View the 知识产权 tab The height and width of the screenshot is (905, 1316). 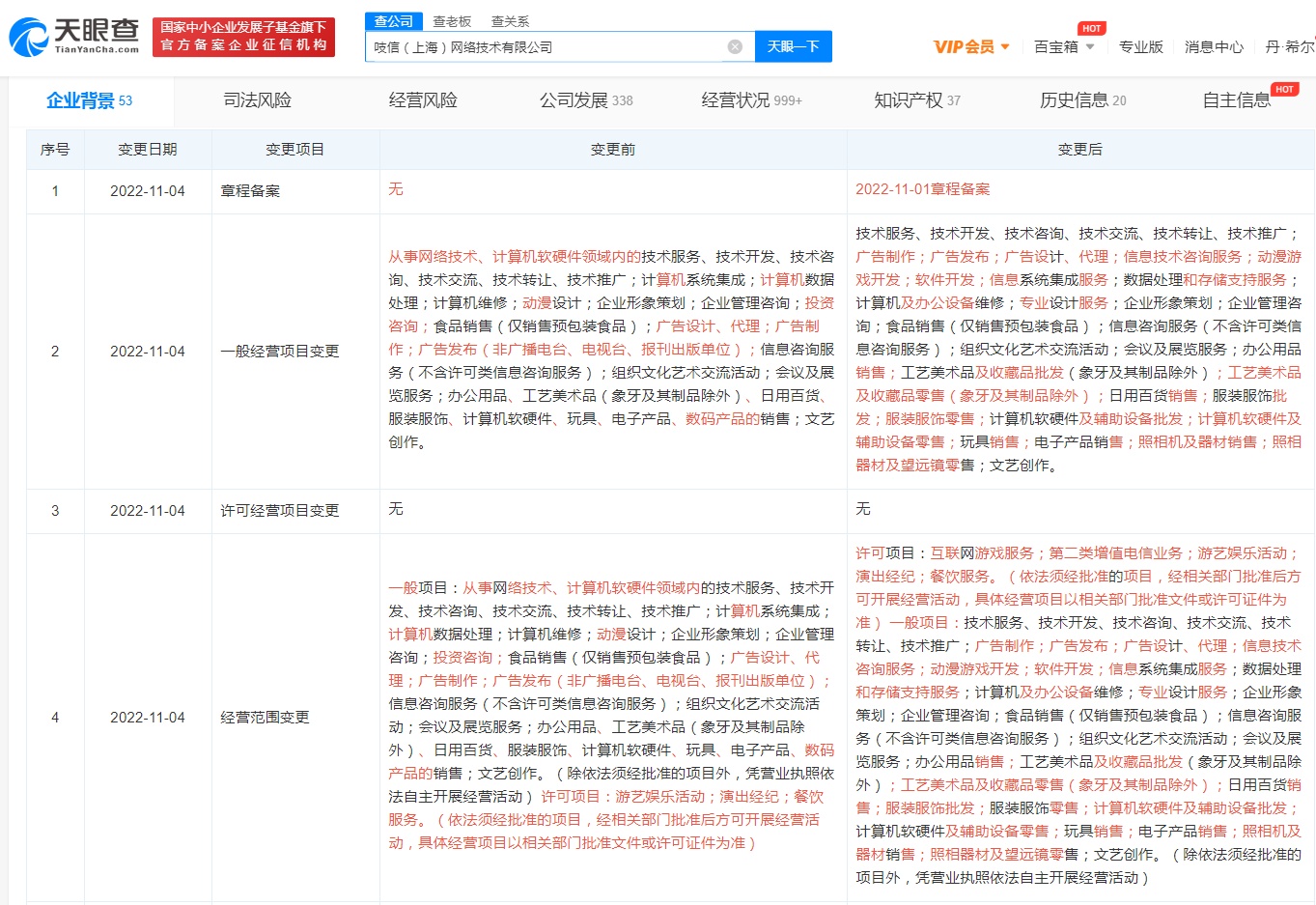tap(916, 100)
